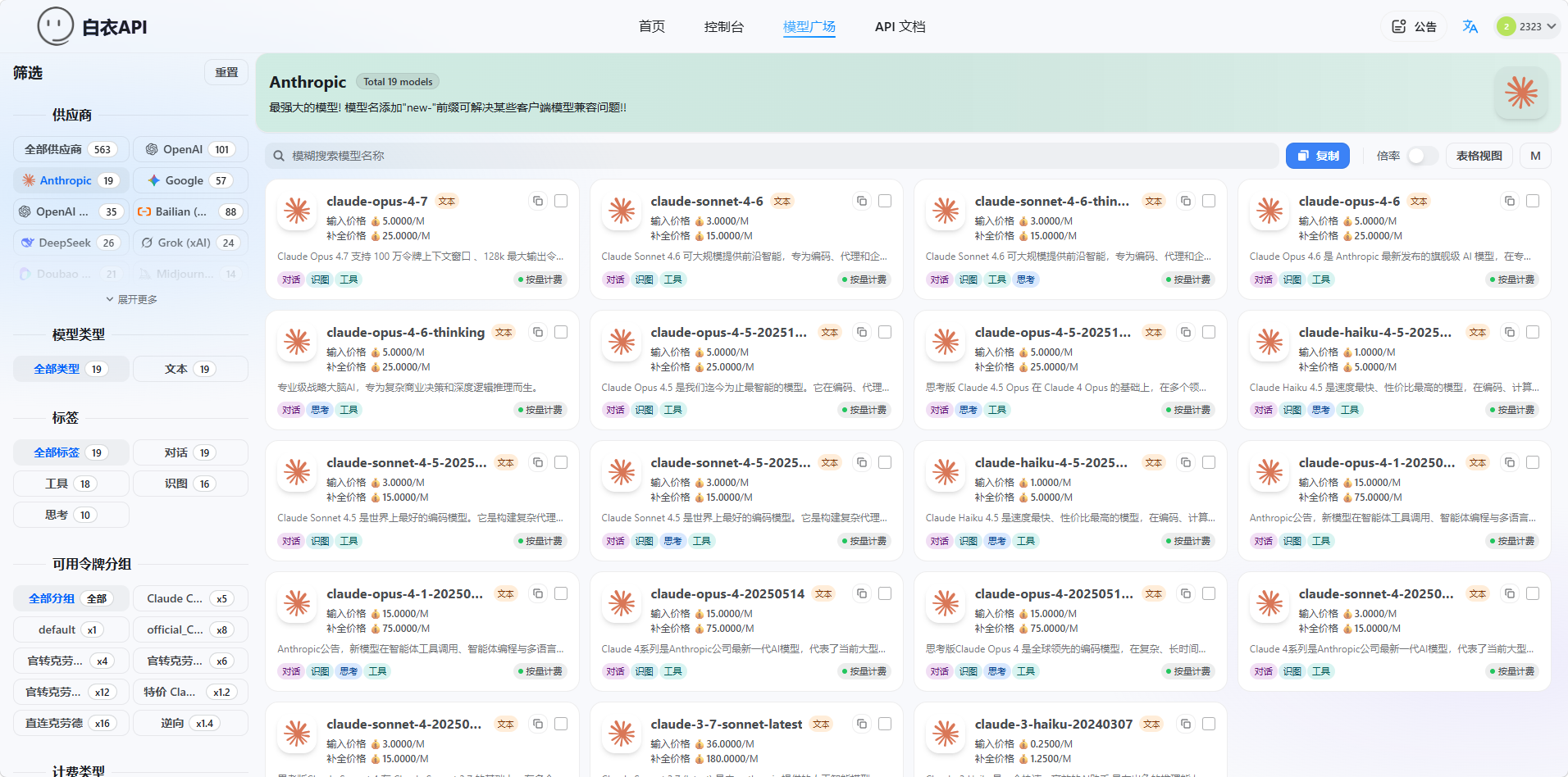Filter by the Bailian provider

(x=190, y=211)
